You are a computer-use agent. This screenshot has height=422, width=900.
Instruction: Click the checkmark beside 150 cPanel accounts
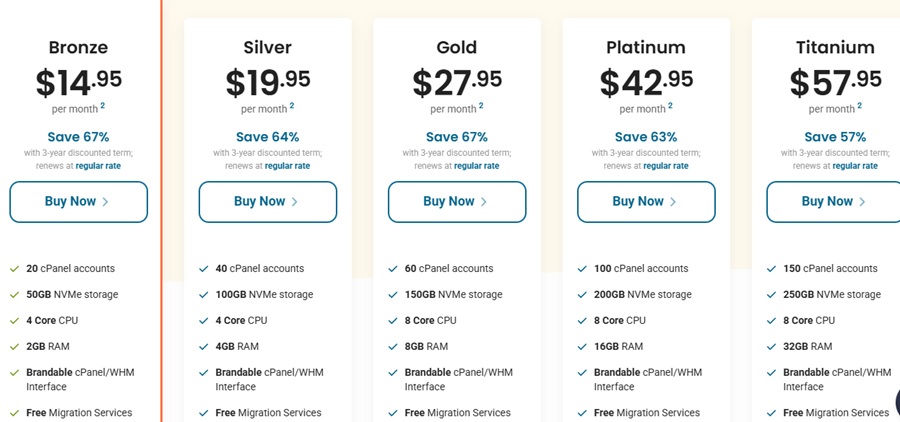click(772, 269)
